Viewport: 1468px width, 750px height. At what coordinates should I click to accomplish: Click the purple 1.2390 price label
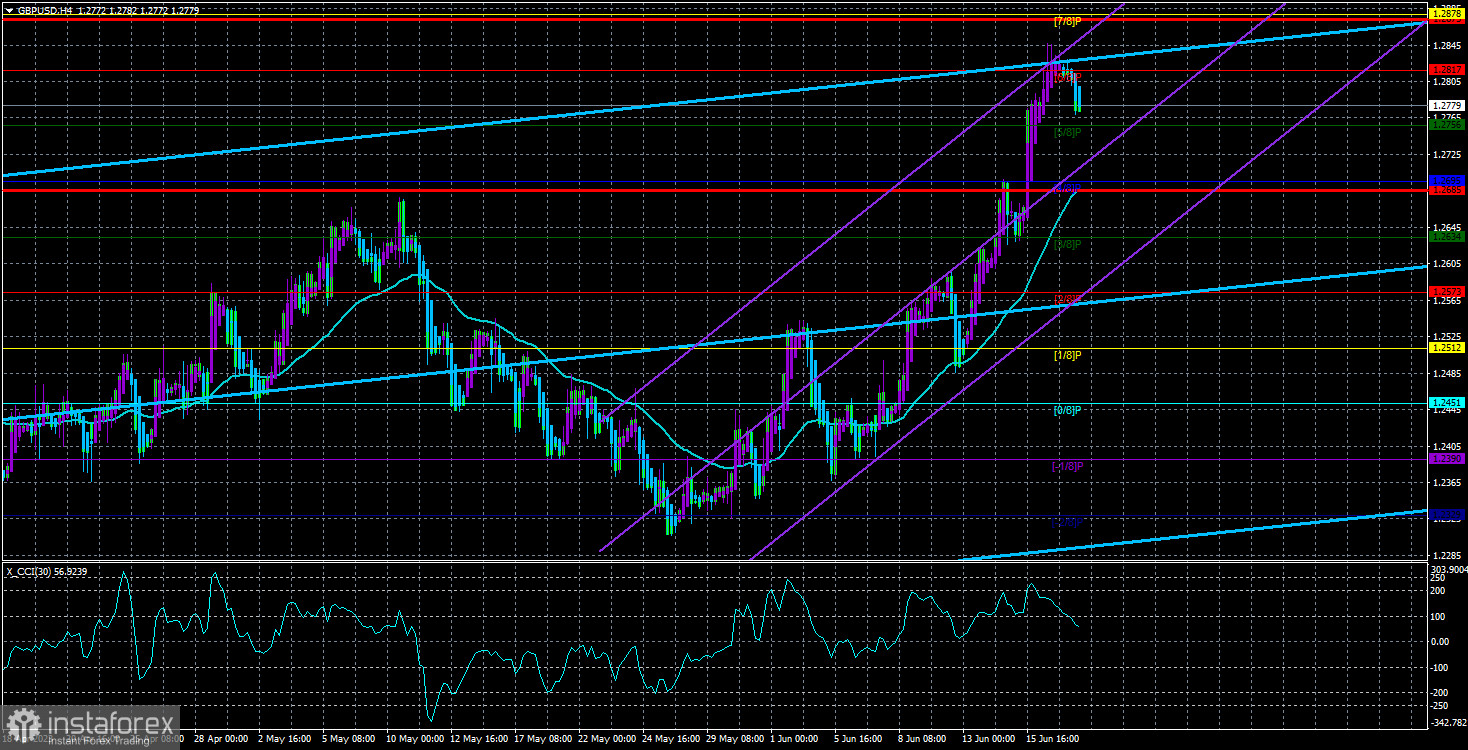[1446, 458]
